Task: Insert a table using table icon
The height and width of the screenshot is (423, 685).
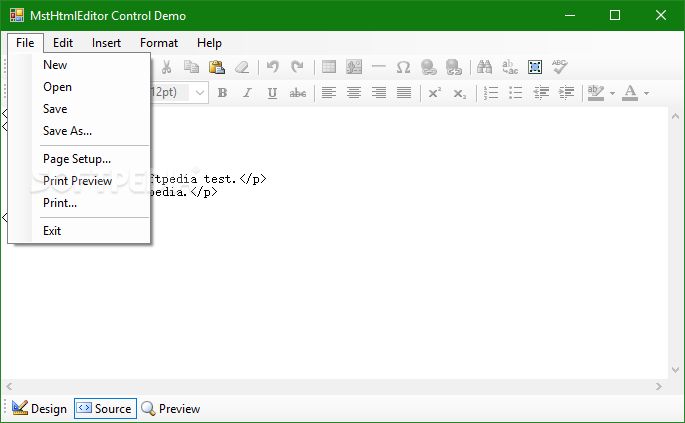Action: (x=329, y=67)
